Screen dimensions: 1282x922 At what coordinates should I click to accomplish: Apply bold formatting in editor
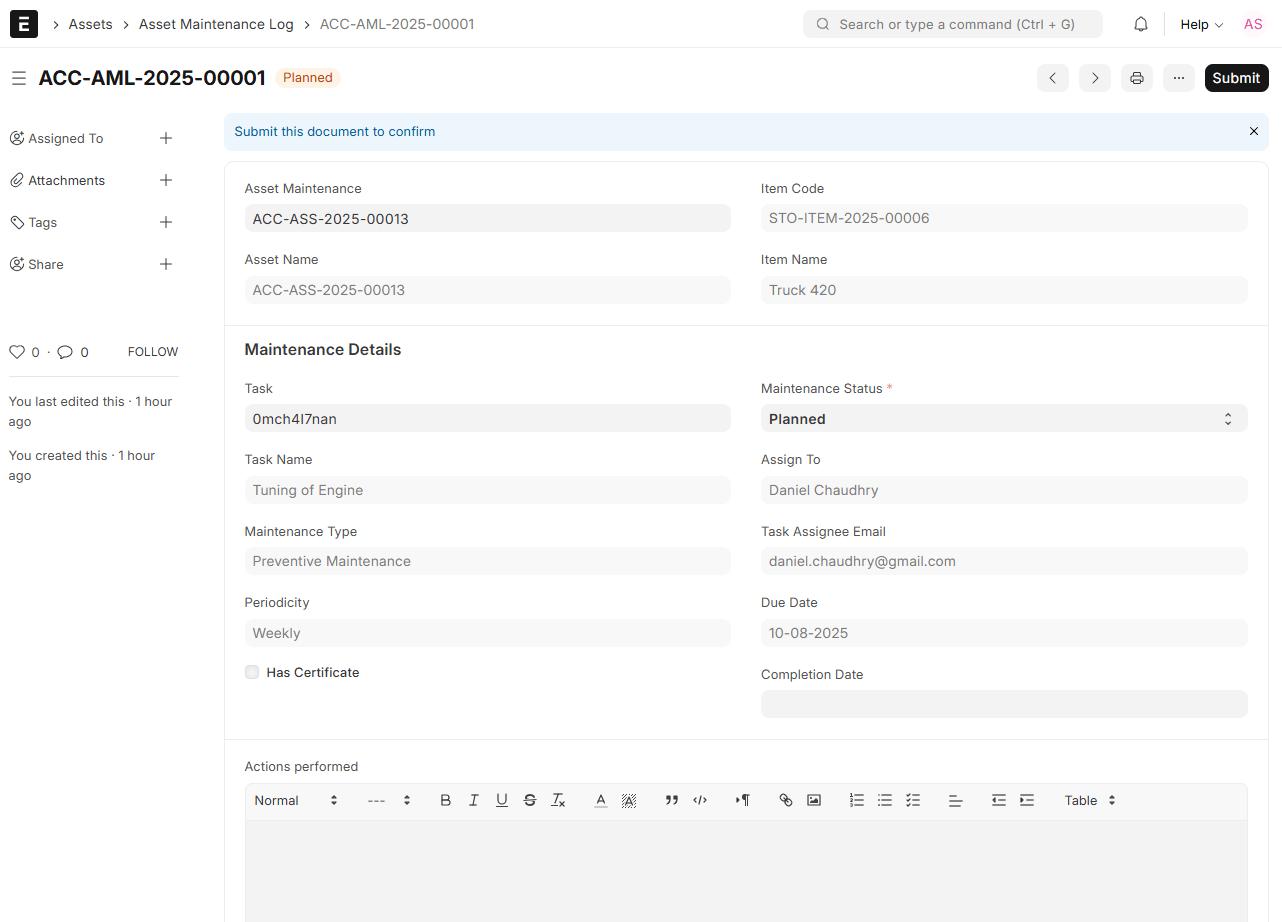point(446,800)
